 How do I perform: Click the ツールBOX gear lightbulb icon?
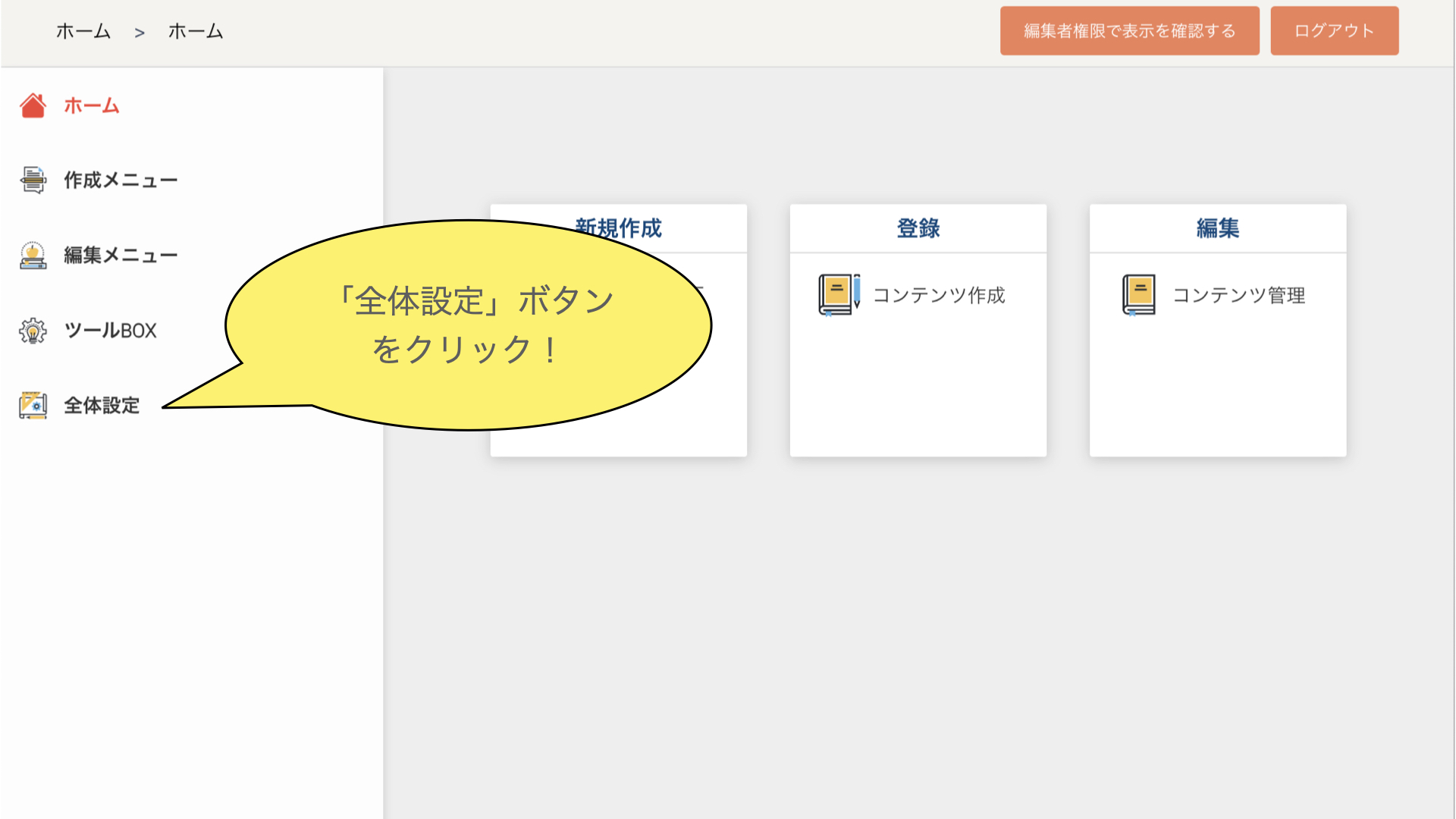[x=33, y=331]
